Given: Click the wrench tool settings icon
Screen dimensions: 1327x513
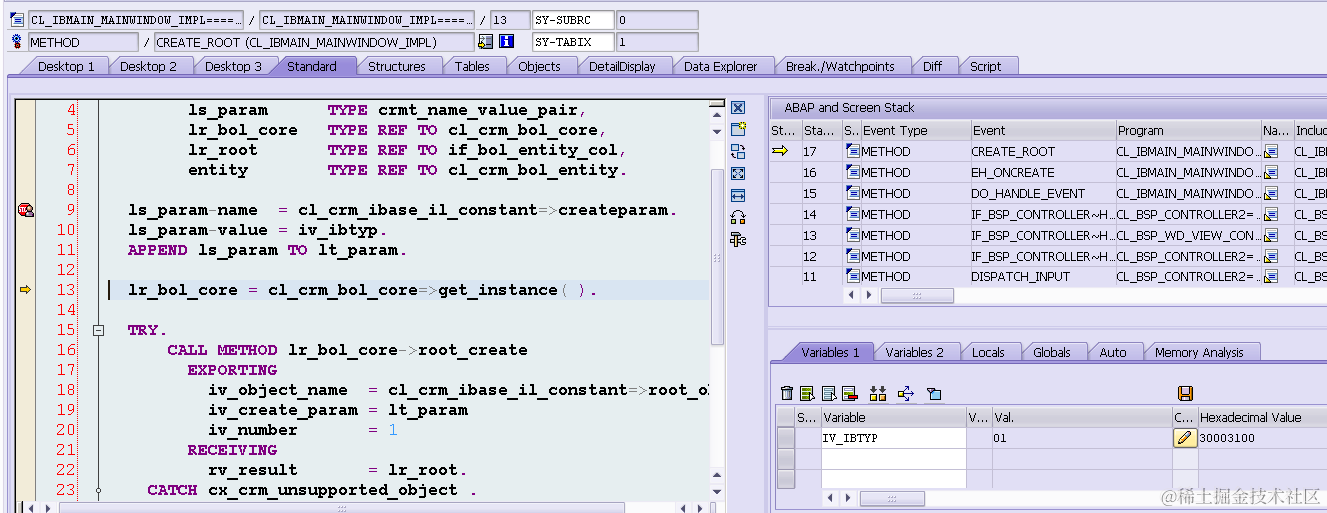Looking at the screenshot, I should click(738, 239).
